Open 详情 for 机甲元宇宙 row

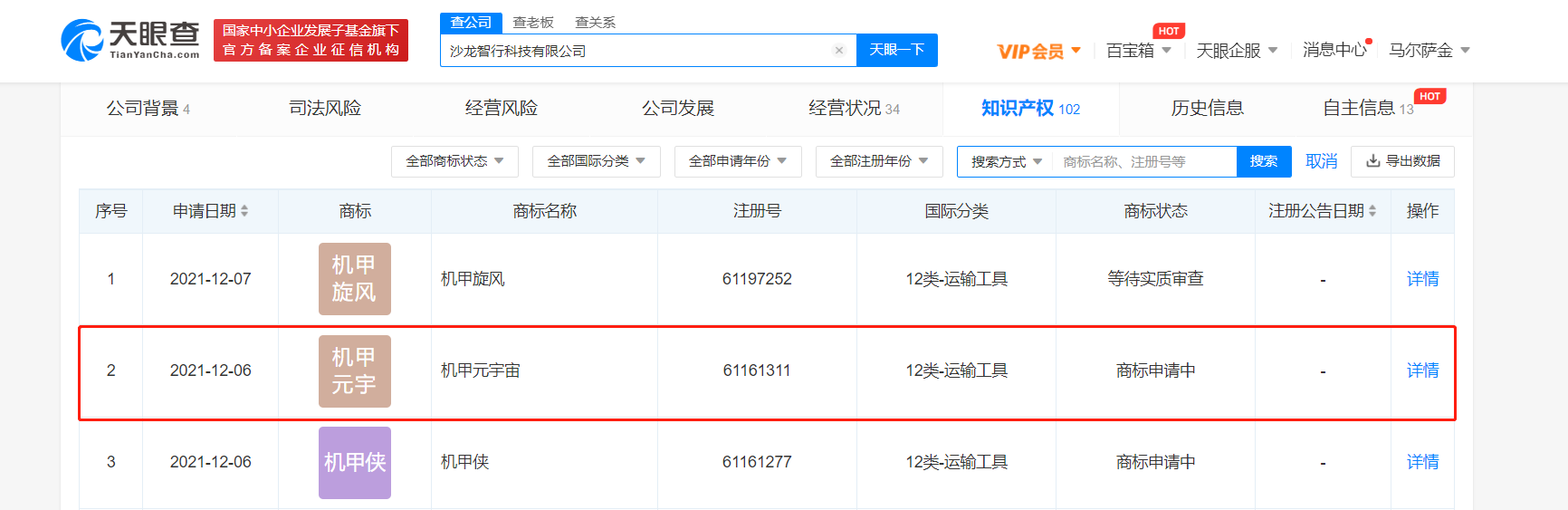pyautogui.click(x=1422, y=370)
